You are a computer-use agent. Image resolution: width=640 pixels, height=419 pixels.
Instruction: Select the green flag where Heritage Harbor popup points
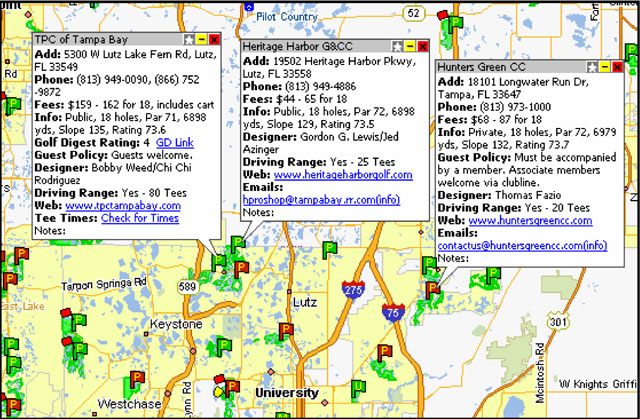(238, 244)
